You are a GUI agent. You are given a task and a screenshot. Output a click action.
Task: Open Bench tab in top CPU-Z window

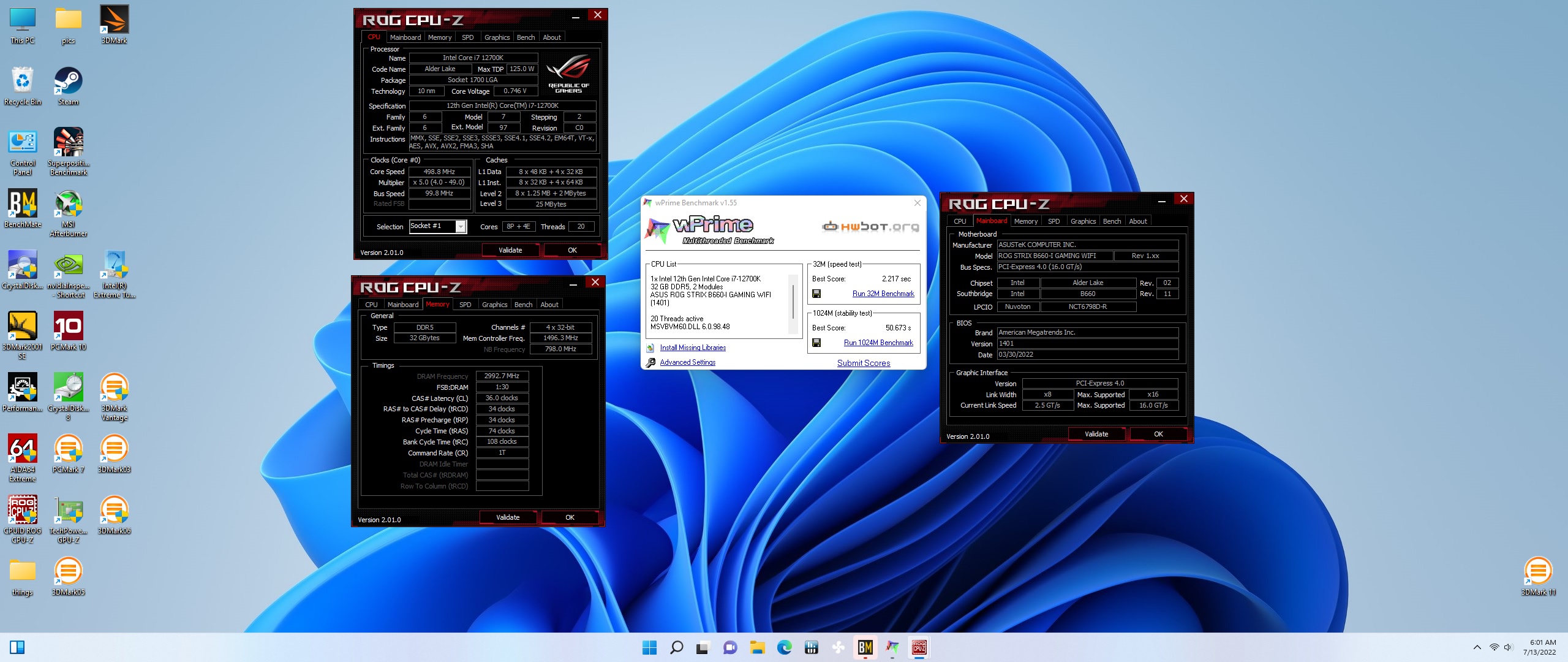tap(526, 37)
